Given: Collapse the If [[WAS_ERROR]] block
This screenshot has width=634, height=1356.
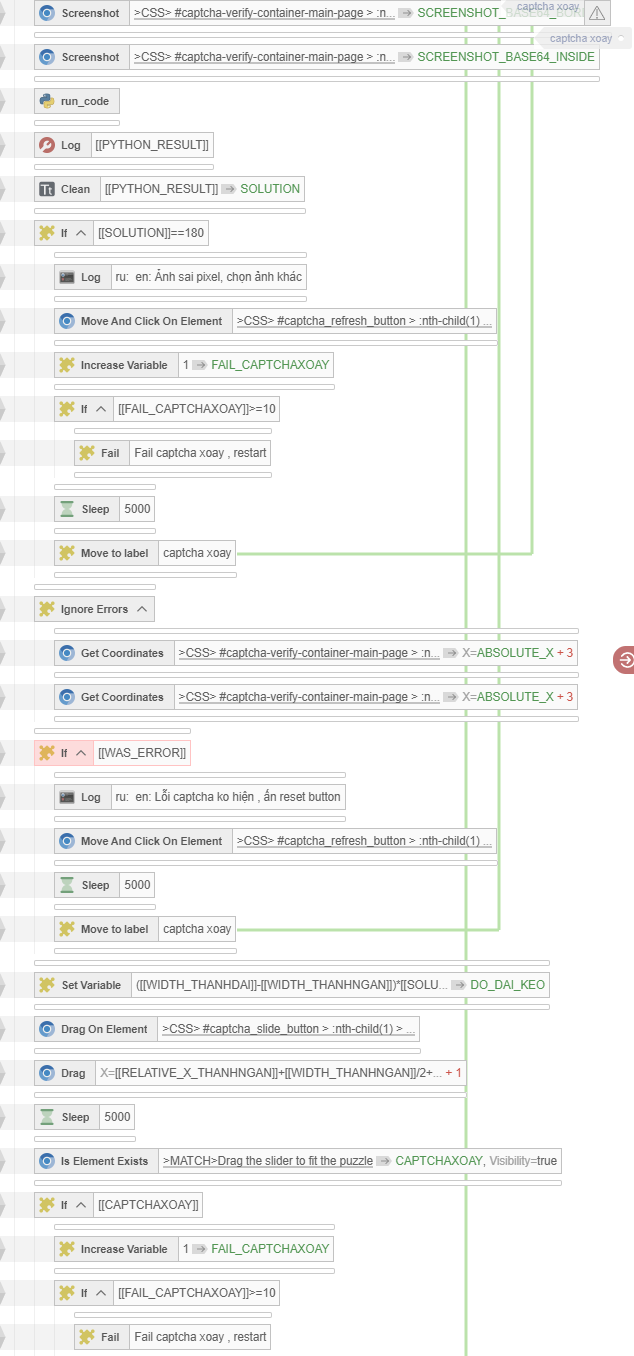Looking at the screenshot, I should (81, 753).
